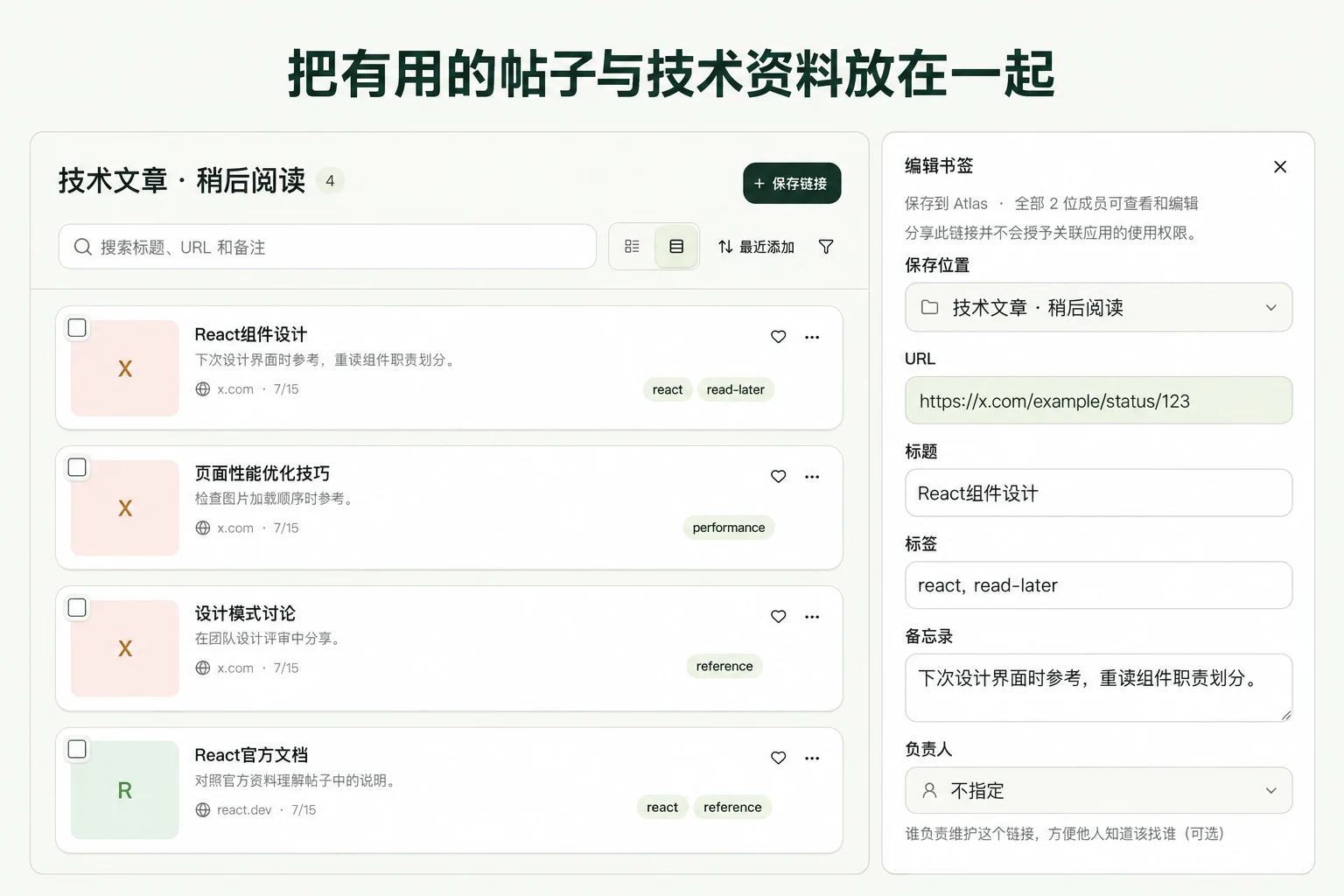The width and height of the screenshot is (1344, 896).
Task: Favorite the React组件设计 bookmark with heart icon
Action: pyautogui.click(x=778, y=337)
